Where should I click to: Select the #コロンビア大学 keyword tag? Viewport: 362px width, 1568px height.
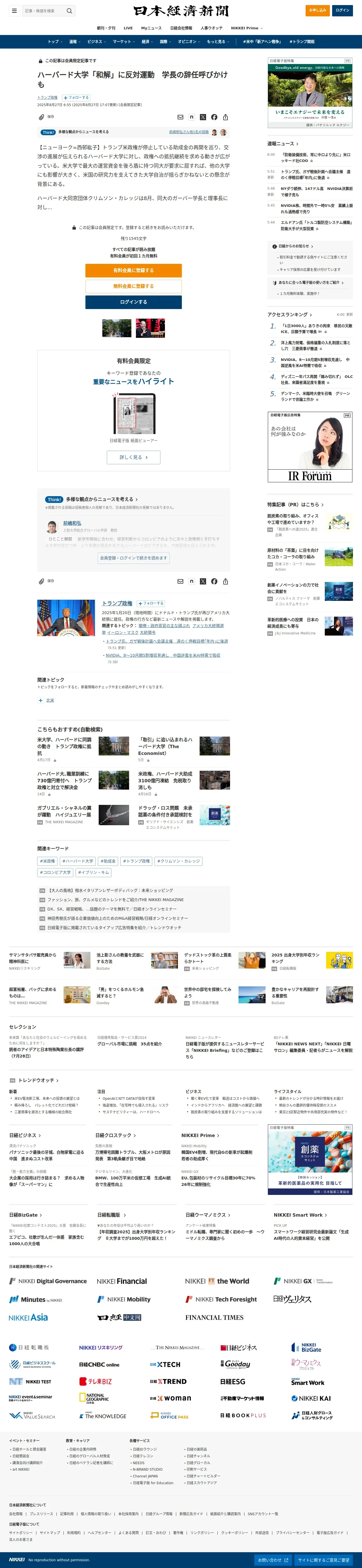tap(55, 872)
